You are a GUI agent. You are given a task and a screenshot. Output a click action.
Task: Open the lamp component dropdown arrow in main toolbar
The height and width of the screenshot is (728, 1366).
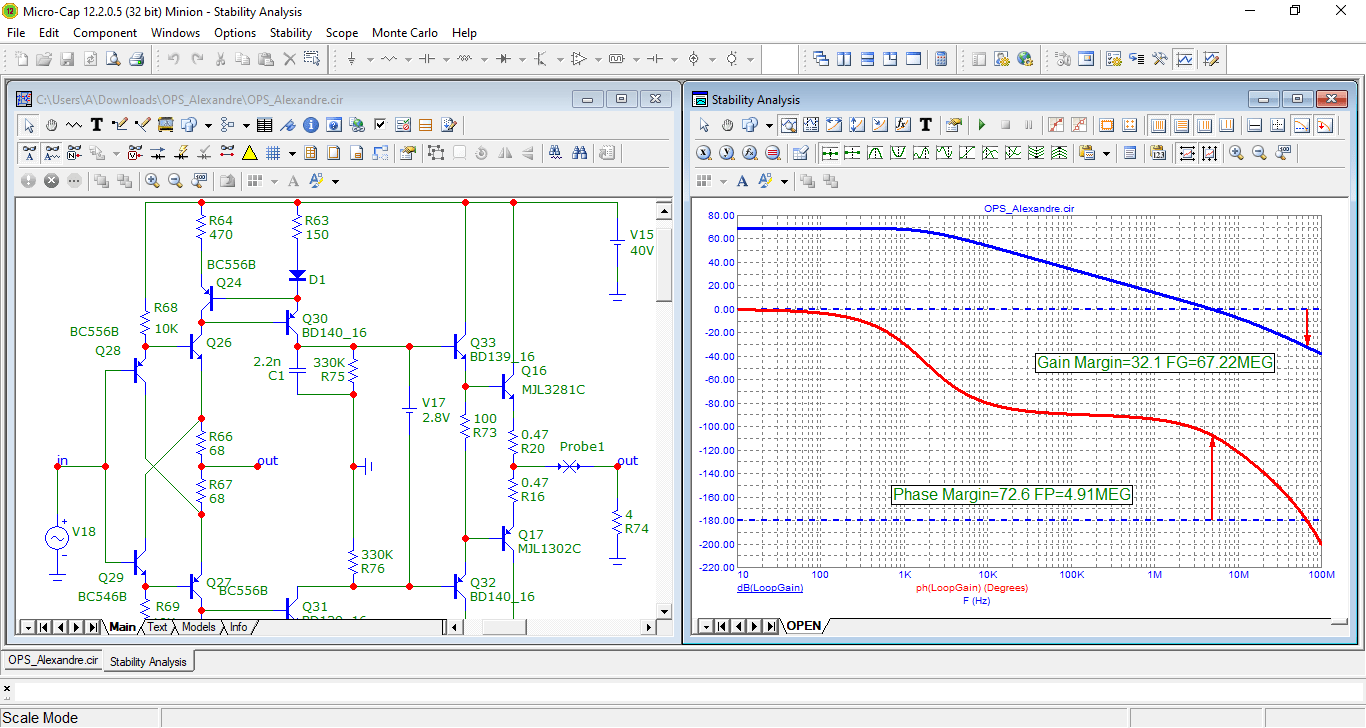751,59
